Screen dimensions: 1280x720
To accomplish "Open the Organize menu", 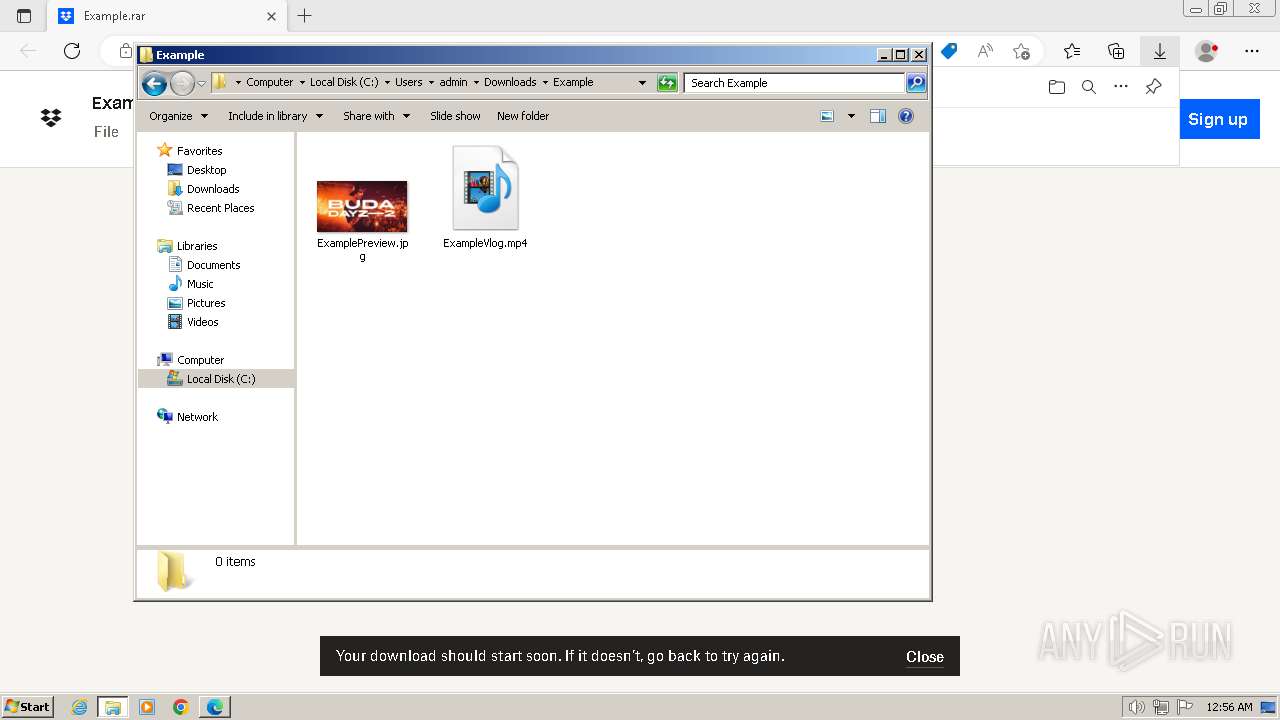I will [x=178, y=116].
